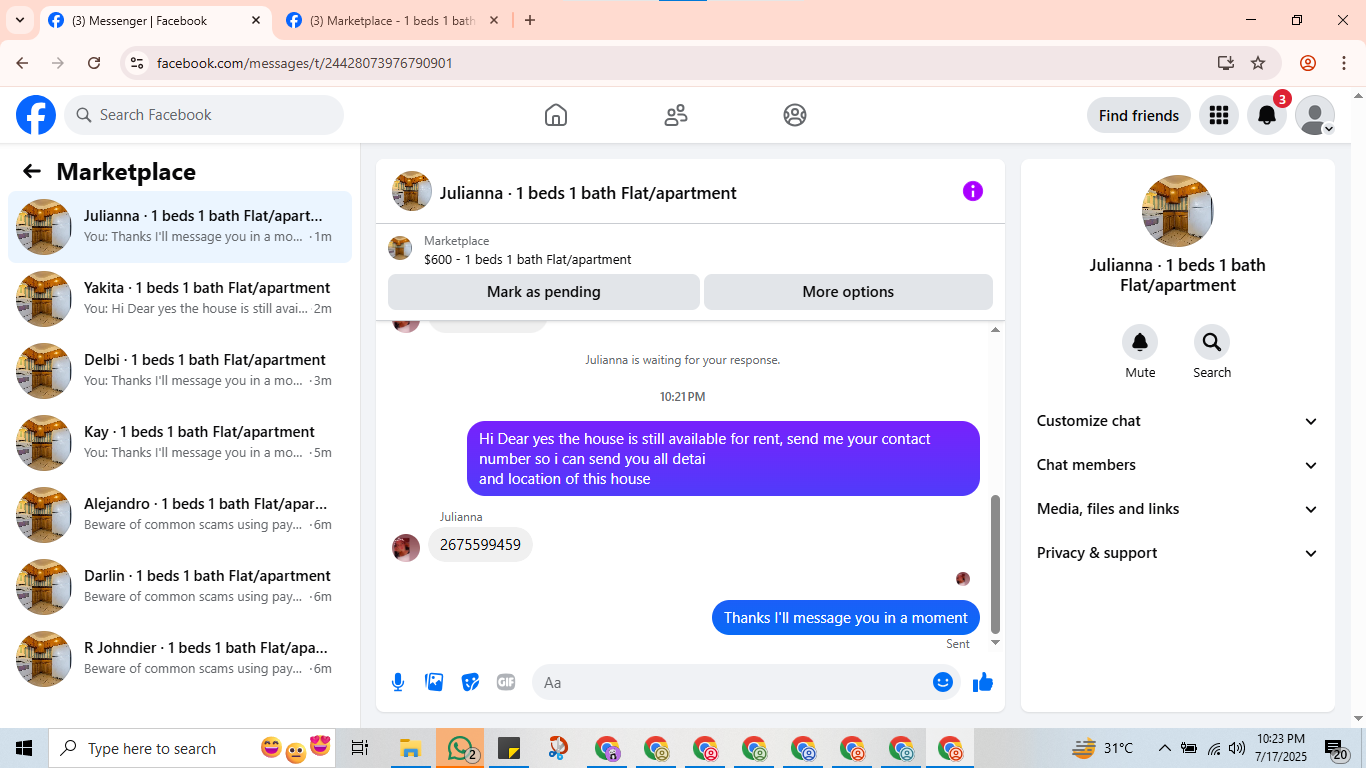This screenshot has width=1366, height=768.
Task: Open the $600 Marketplace listing link
Action: [528, 259]
